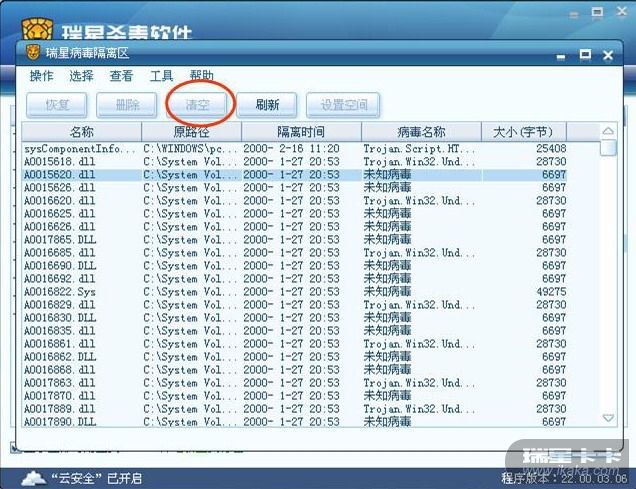Viewport: 636px width, 489px height.
Task: Sort by 大小(字节) column header
Action: tap(524, 131)
